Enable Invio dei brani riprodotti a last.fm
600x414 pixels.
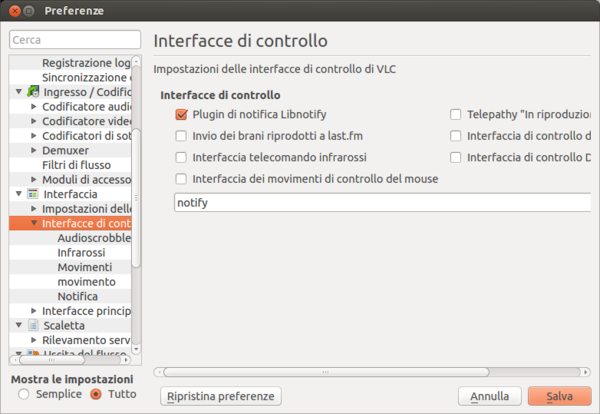(181, 136)
